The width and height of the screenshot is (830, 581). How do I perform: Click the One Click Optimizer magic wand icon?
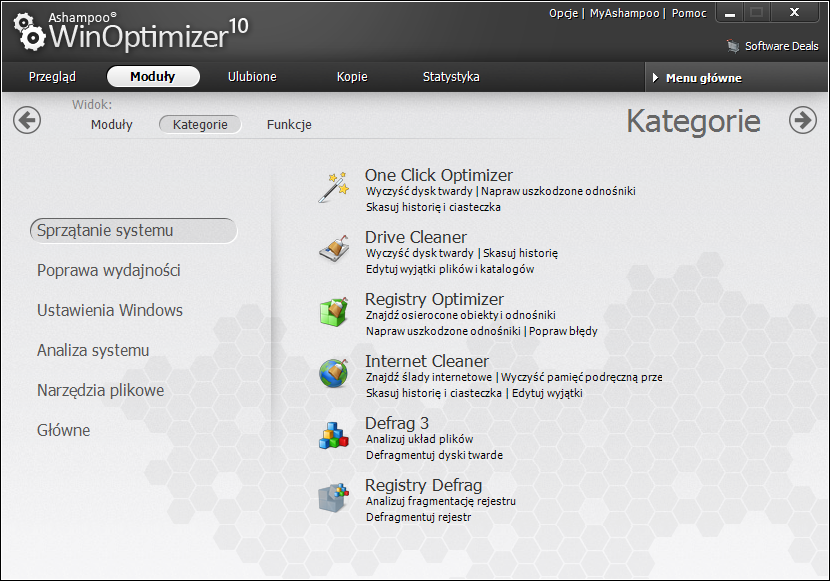click(x=333, y=187)
